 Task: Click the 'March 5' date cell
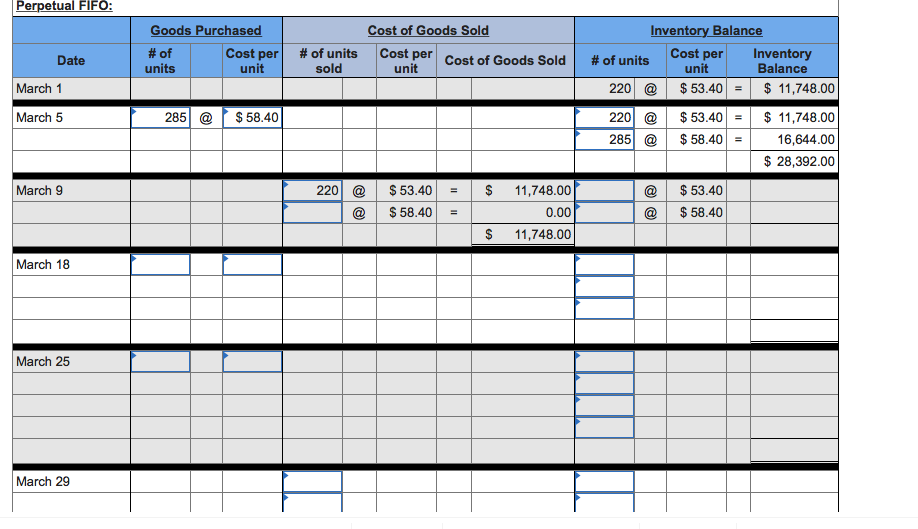click(x=71, y=118)
